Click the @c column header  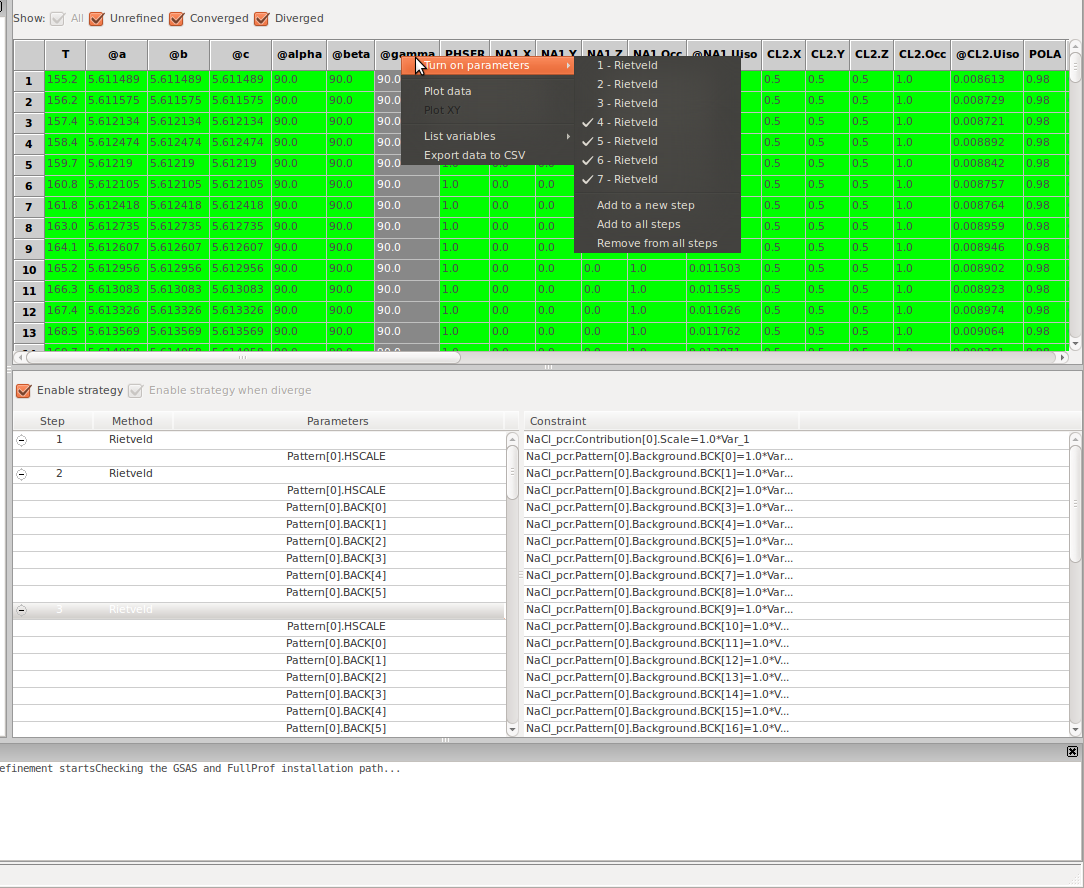241,55
